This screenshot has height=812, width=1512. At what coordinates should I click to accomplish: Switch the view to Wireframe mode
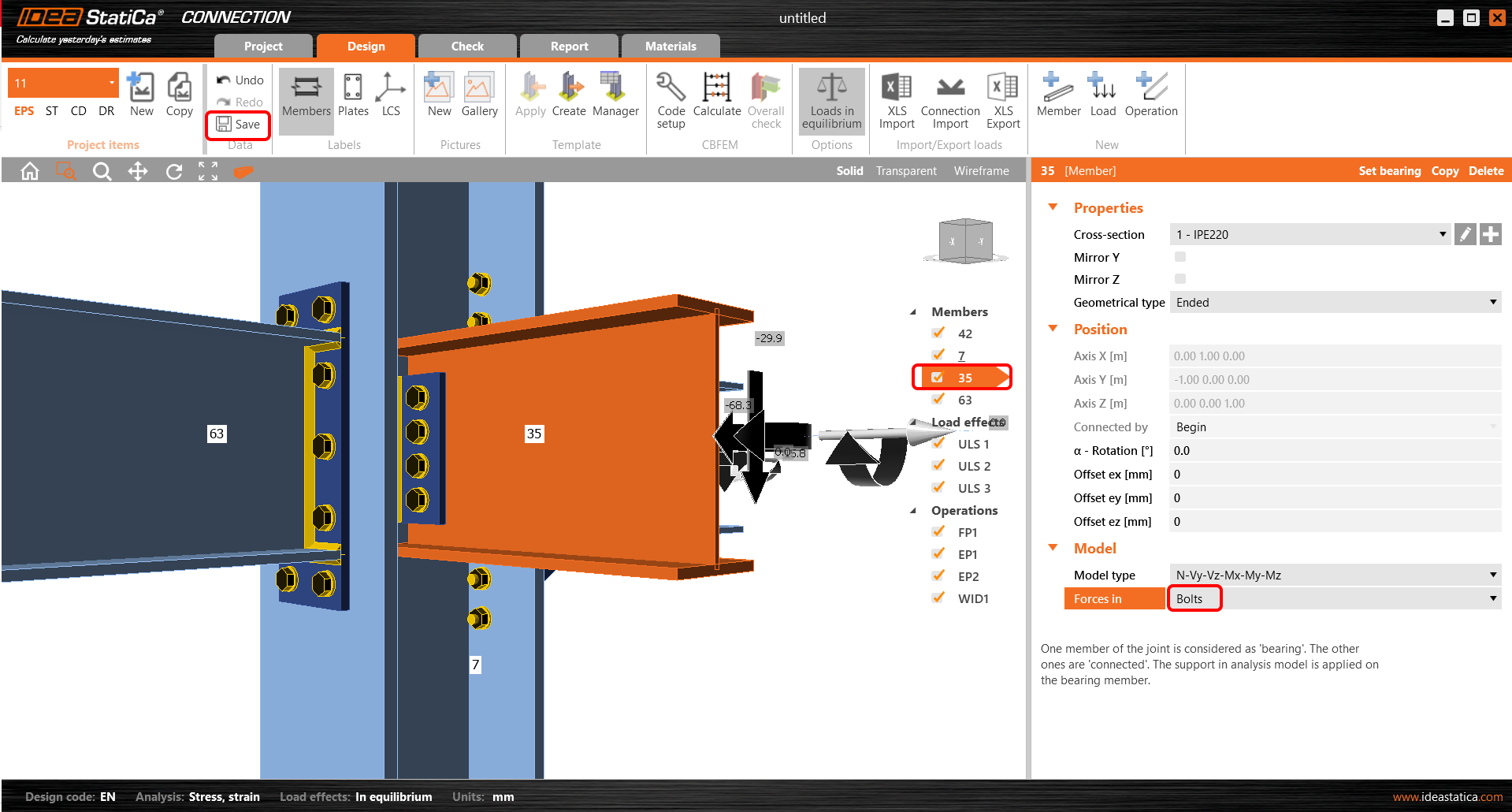tap(981, 170)
